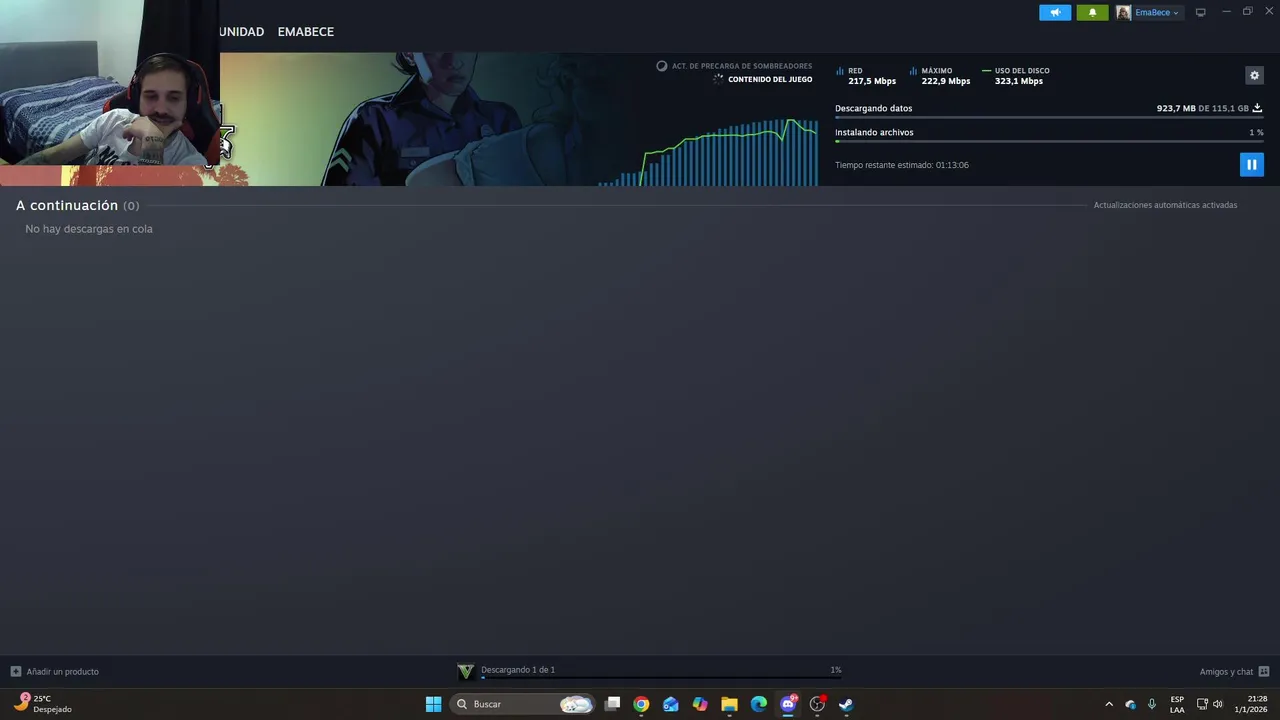1280x720 pixels.
Task: Open the EMABECE profile menu
Action: pyautogui.click(x=306, y=32)
